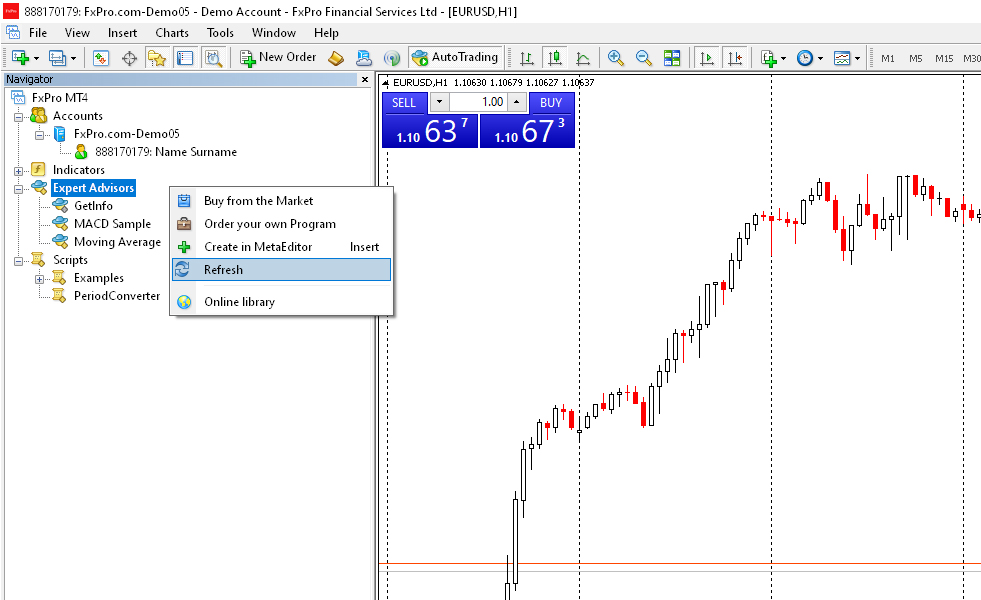Open the Profiles toolbar icon
This screenshot has height=600, width=981.
tap(57, 58)
